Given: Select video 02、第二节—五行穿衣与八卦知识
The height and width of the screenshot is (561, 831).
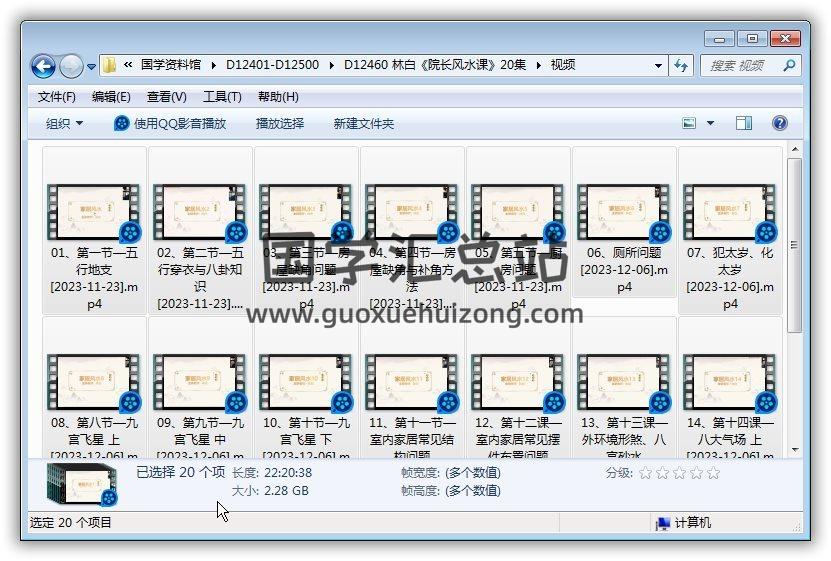Looking at the screenshot, I should [x=200, y=212].
